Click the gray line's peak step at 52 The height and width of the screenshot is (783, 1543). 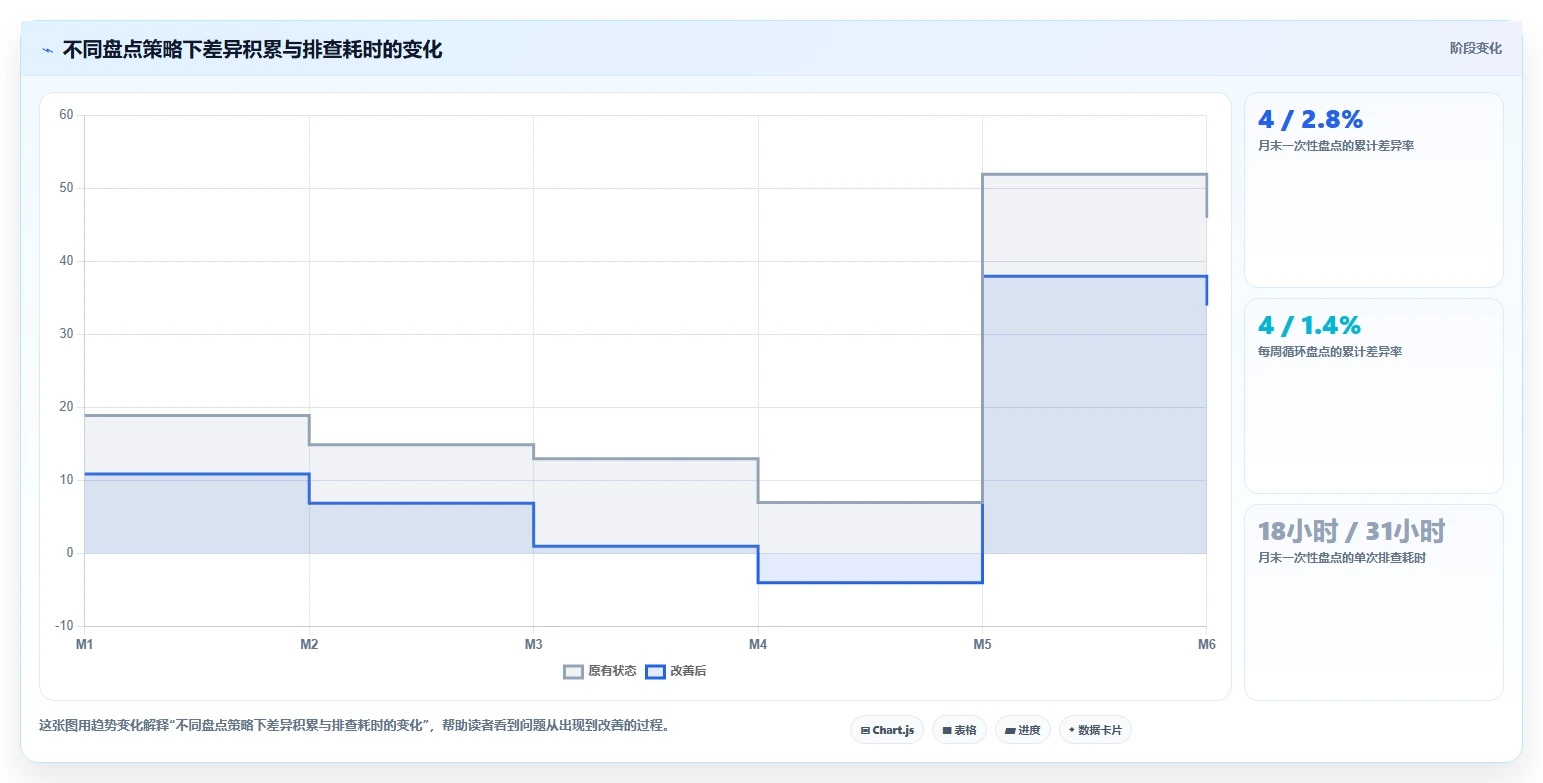point(1094,174)
